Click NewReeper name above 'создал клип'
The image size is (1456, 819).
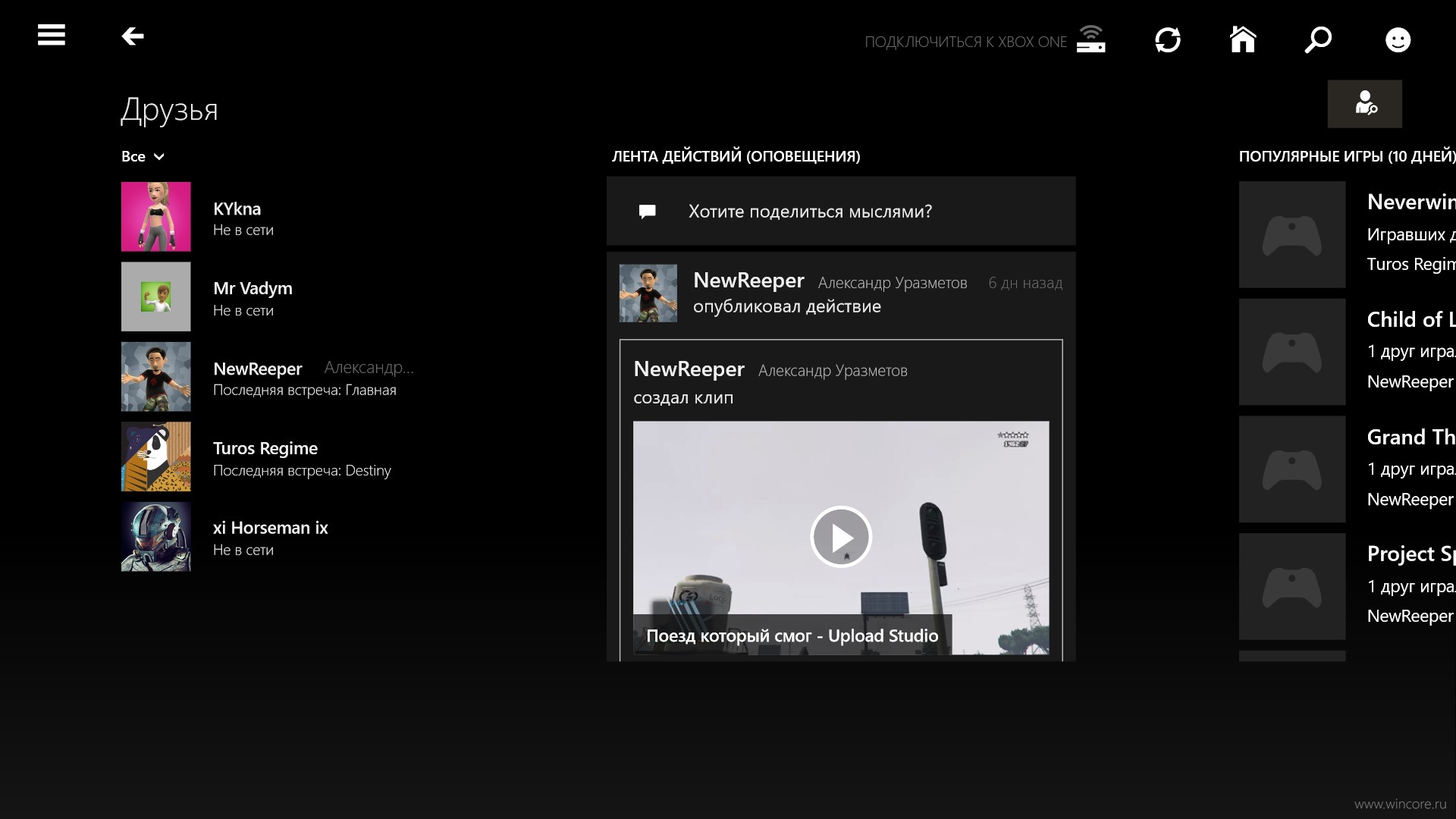coord(689,369)
